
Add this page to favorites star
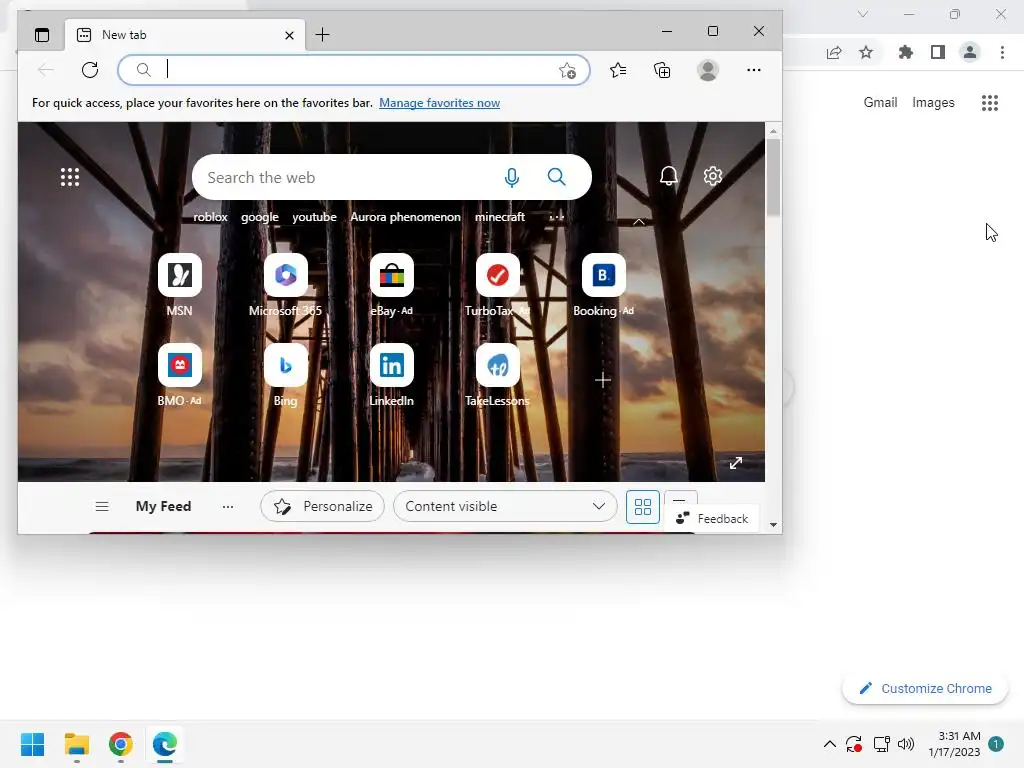coord(567,71)
